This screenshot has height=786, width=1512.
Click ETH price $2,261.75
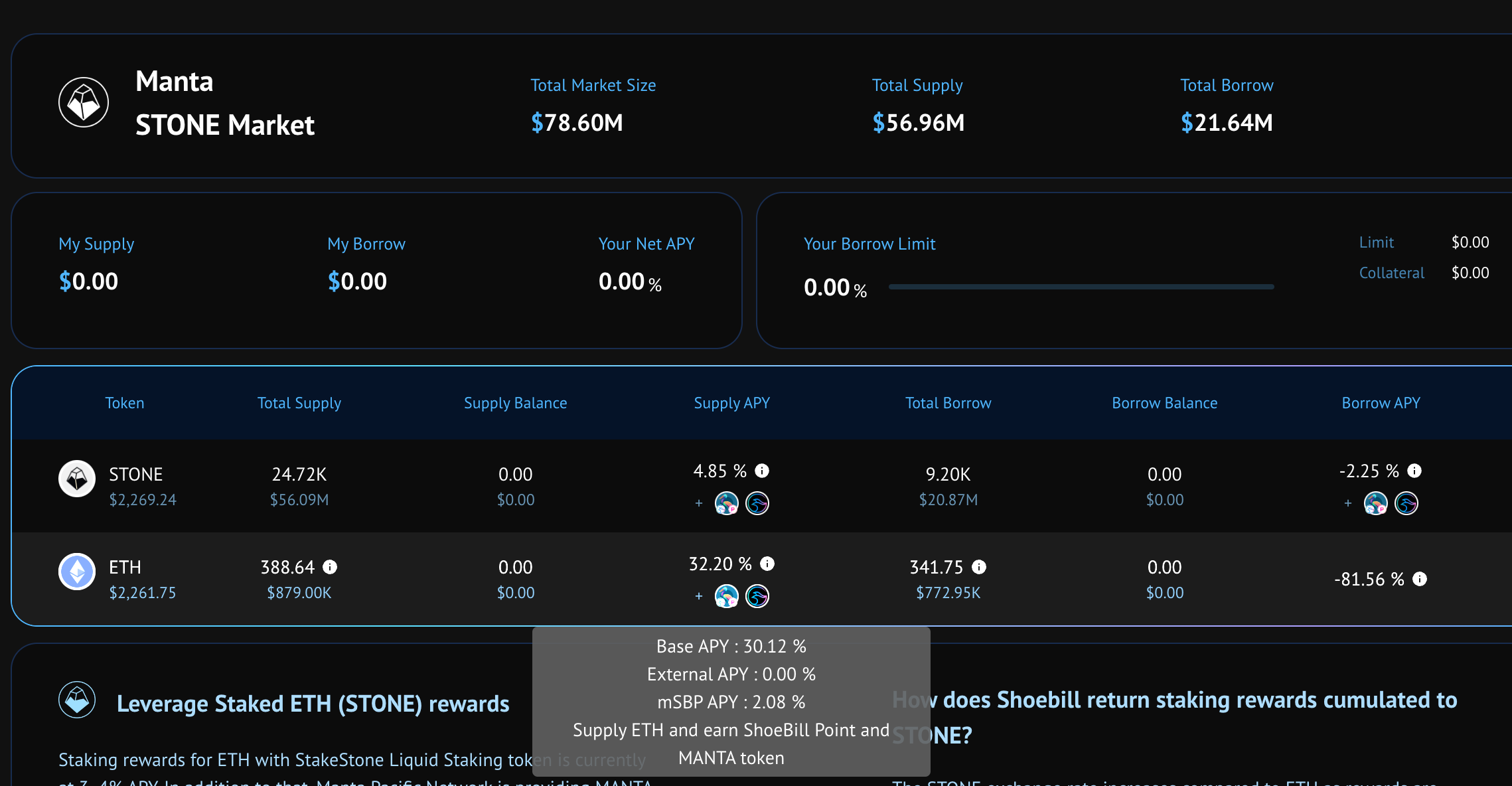tap(143, 593)
